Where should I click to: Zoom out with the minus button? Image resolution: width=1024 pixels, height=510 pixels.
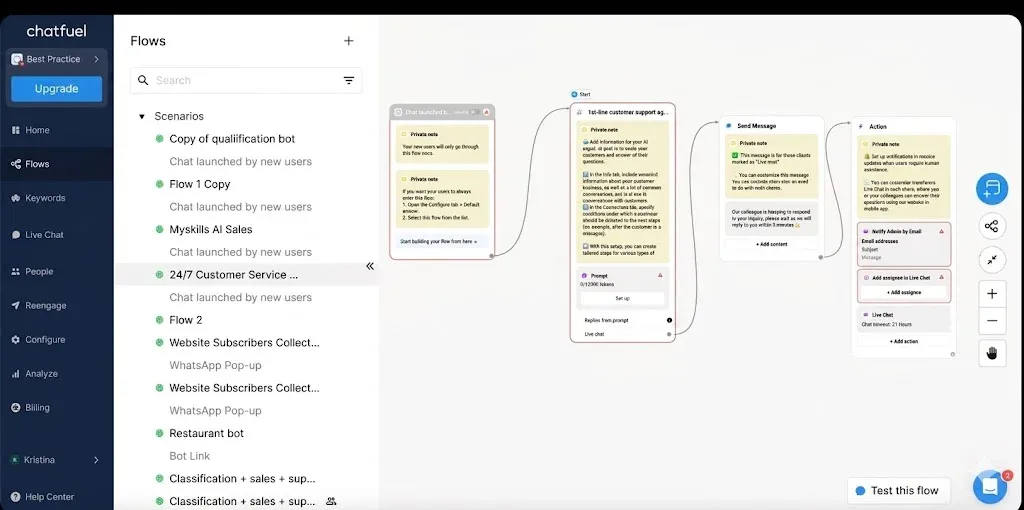click(992, 321)
